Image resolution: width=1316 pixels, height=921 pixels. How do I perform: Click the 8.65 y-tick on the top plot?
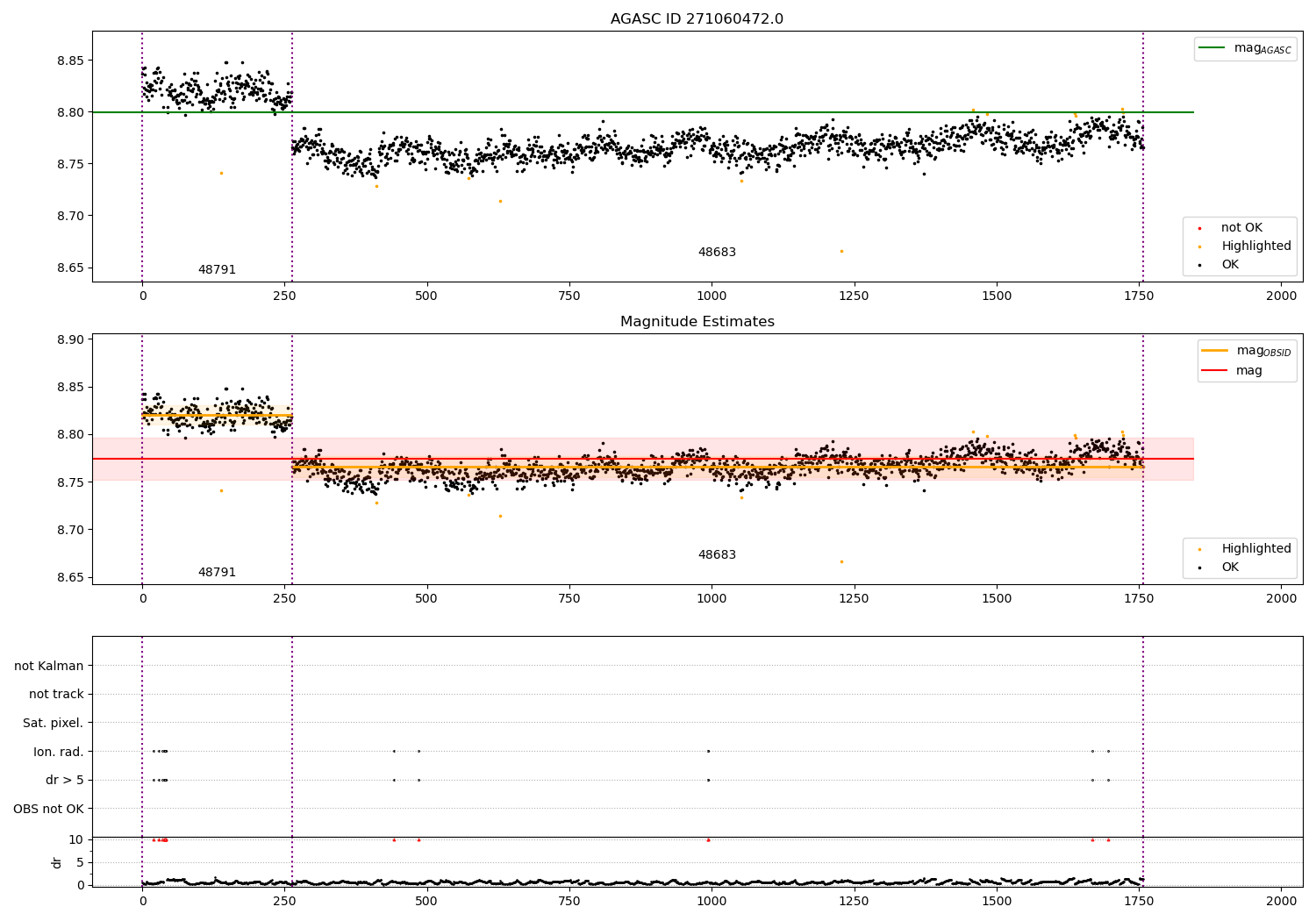coord(70,268)
